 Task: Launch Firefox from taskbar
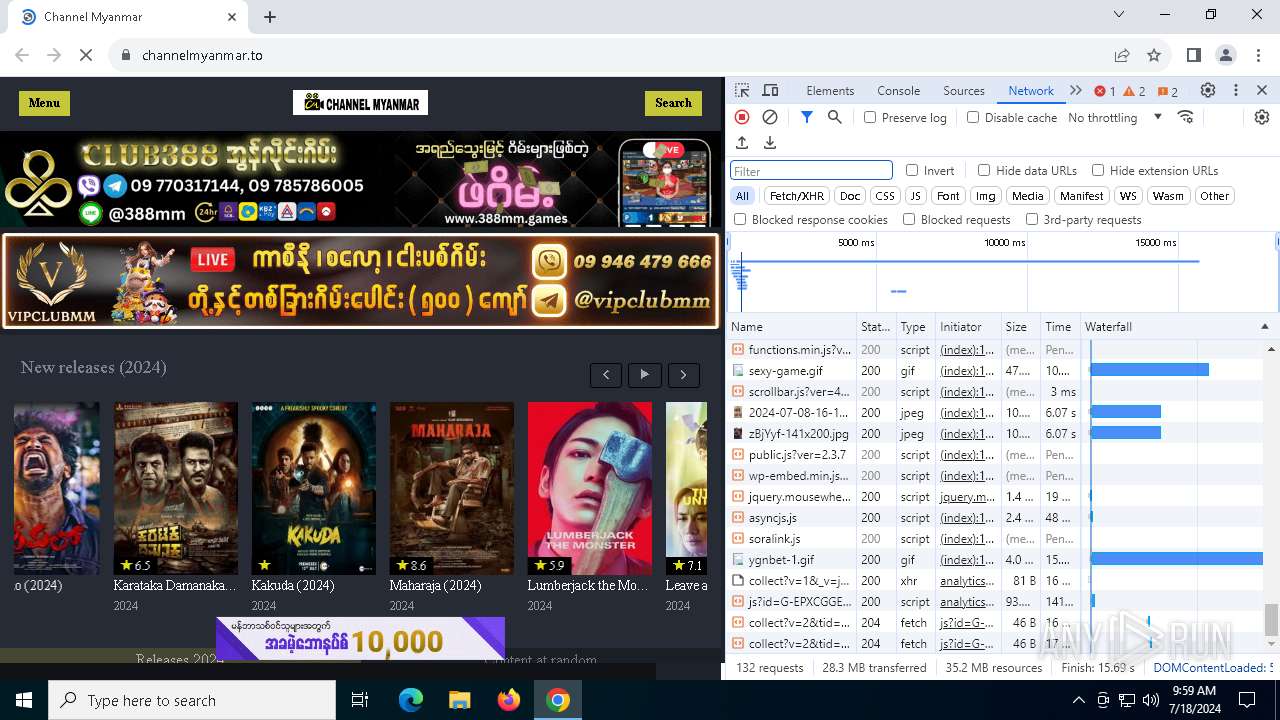(509, 700)
